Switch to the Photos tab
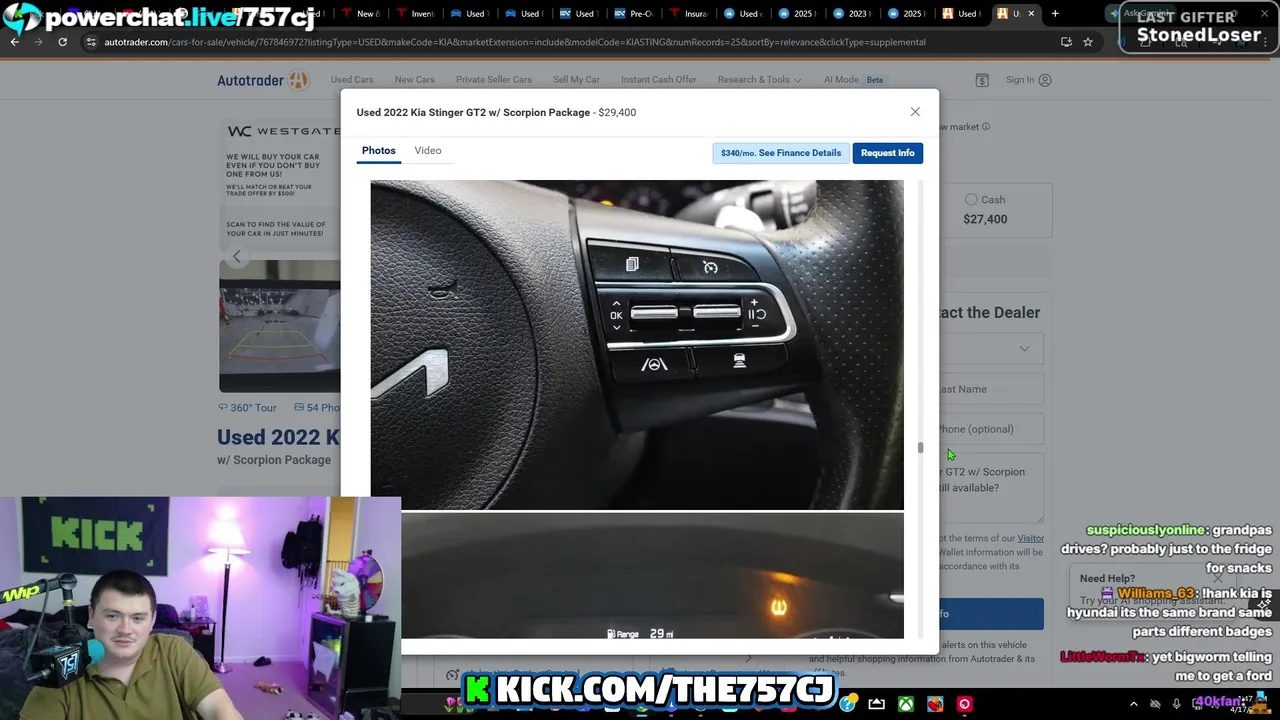 [x=378, y=151]
